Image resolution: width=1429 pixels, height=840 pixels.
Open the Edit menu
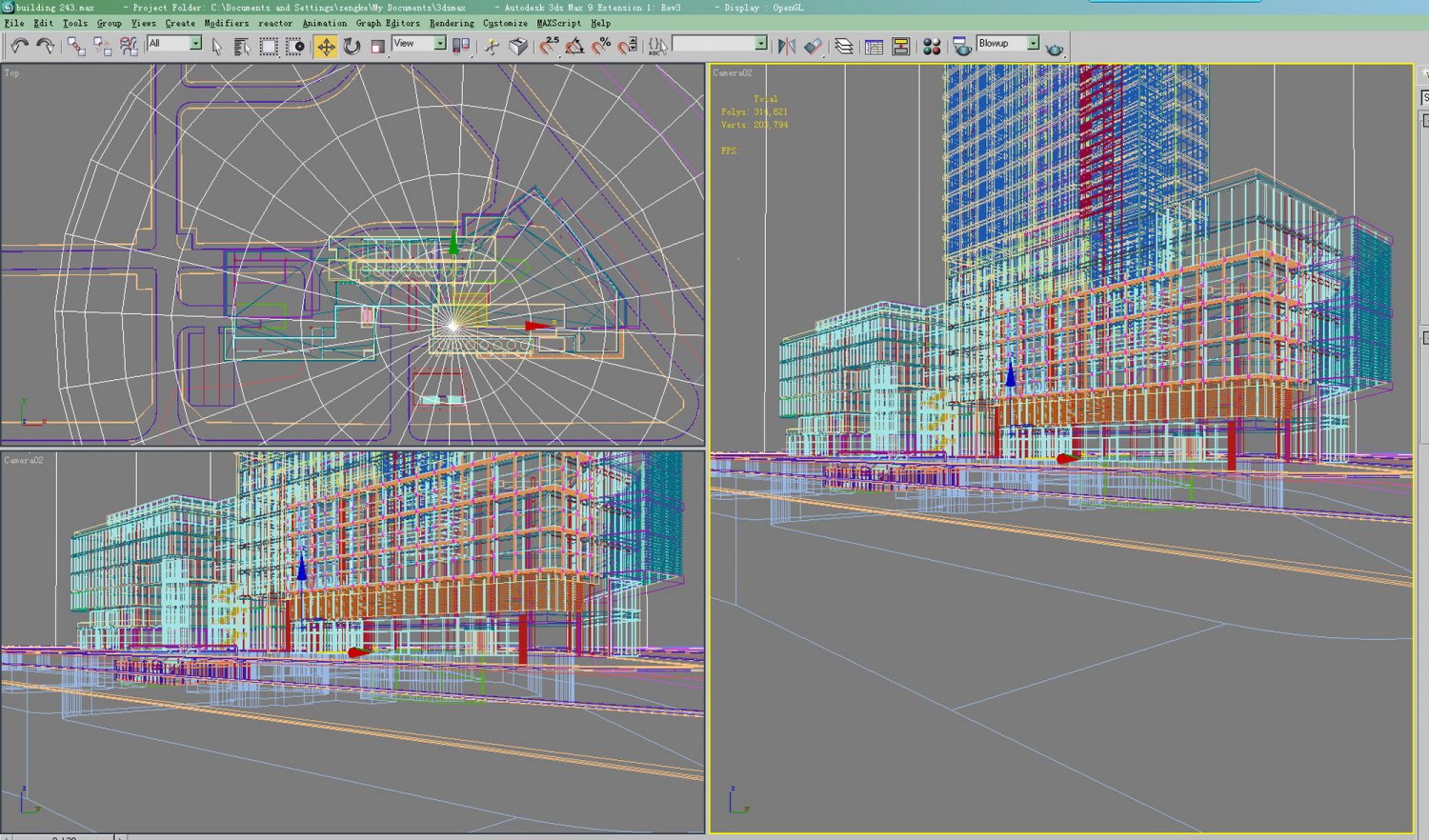pyautogui.click(x=44, y=23)
